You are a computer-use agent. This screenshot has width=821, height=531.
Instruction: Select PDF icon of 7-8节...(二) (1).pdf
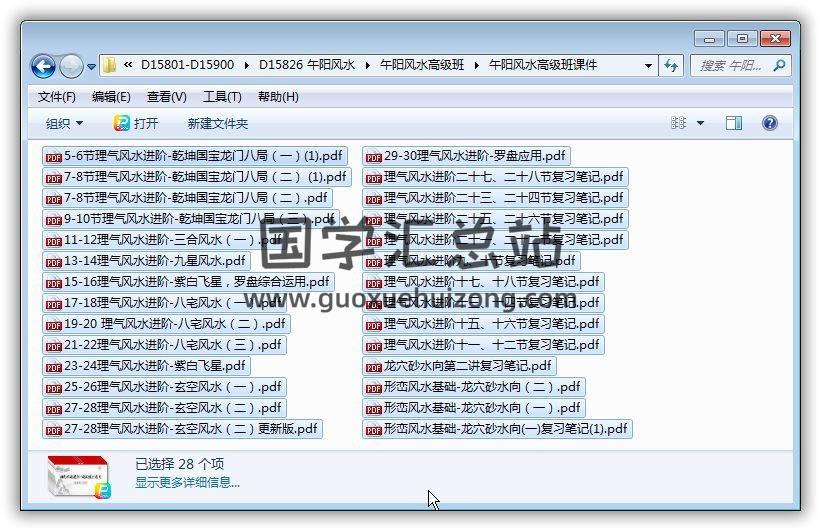pyautogui.click(x=53, y=178)
